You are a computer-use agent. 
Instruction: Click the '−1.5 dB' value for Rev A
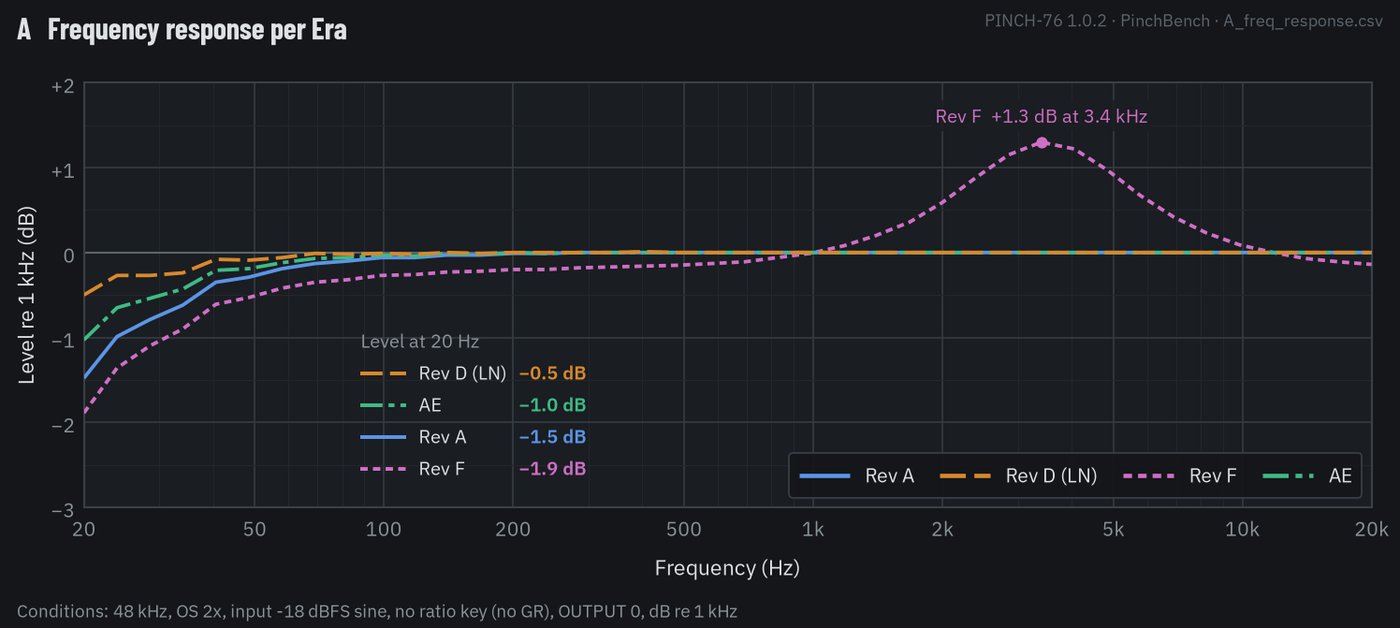tap(552, 437)
